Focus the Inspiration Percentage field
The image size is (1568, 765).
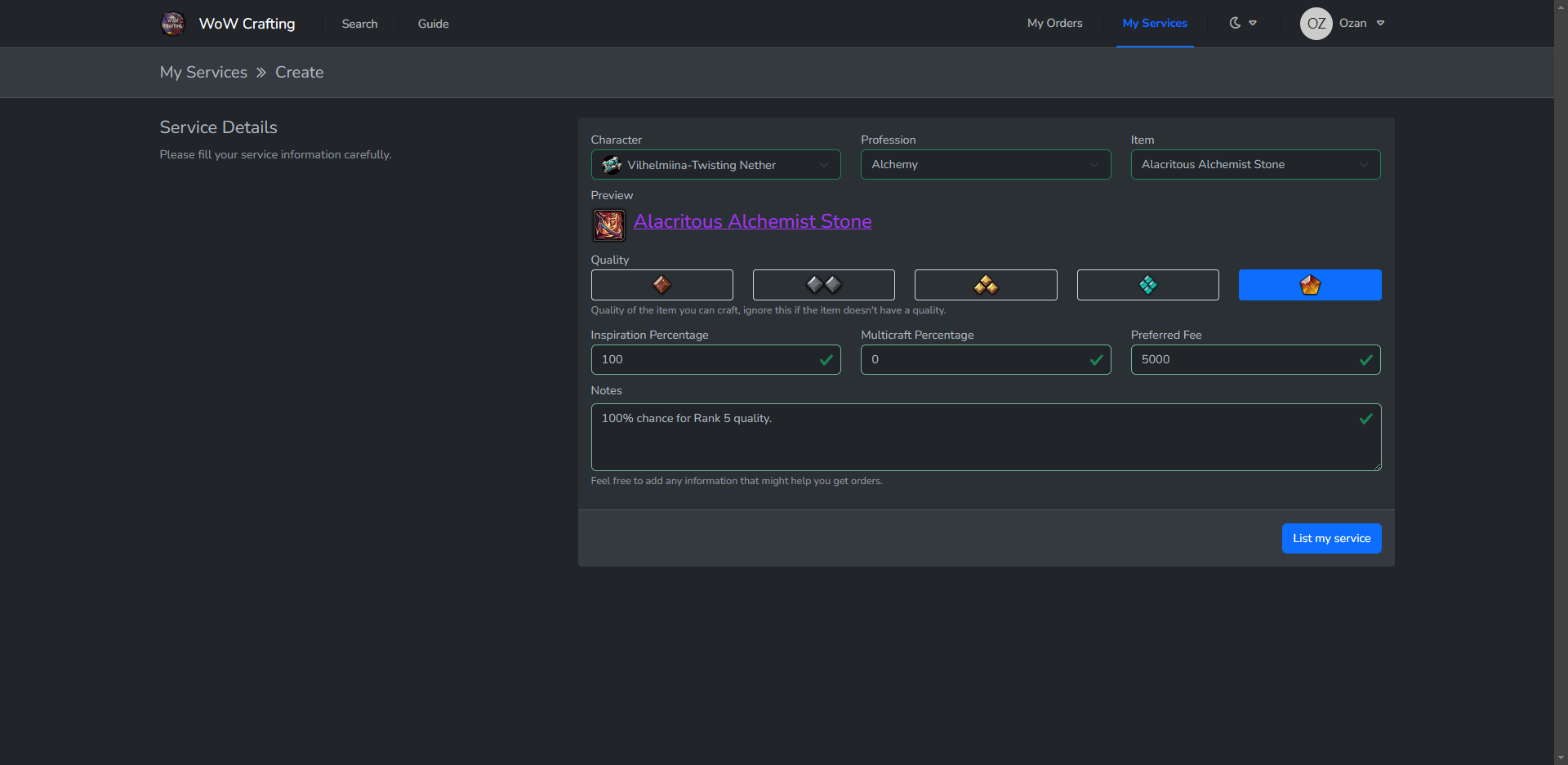click(x=715, y=359)
